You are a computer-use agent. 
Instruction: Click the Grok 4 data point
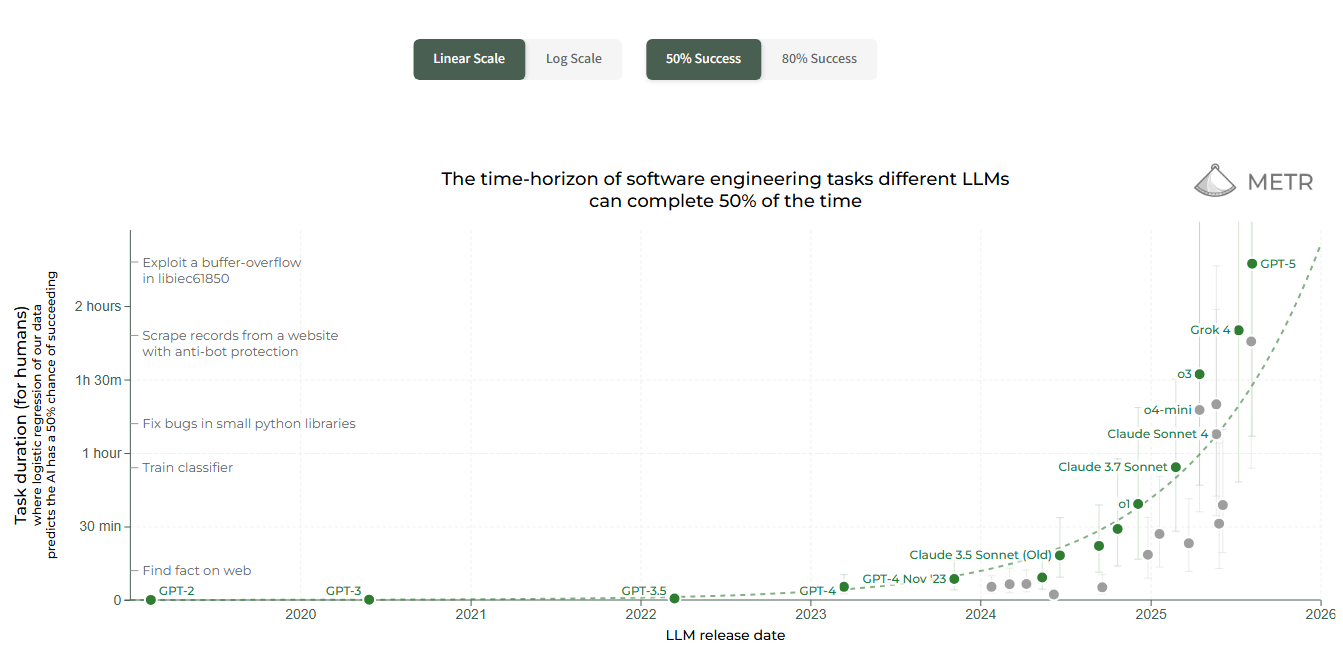click(1239, 330)
